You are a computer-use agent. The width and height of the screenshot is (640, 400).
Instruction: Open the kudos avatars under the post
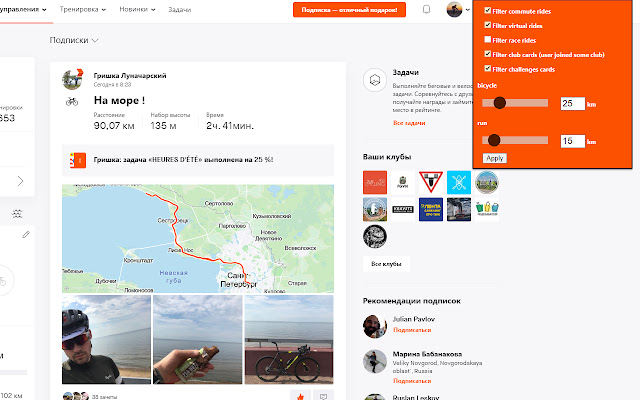tap(76, 396)
